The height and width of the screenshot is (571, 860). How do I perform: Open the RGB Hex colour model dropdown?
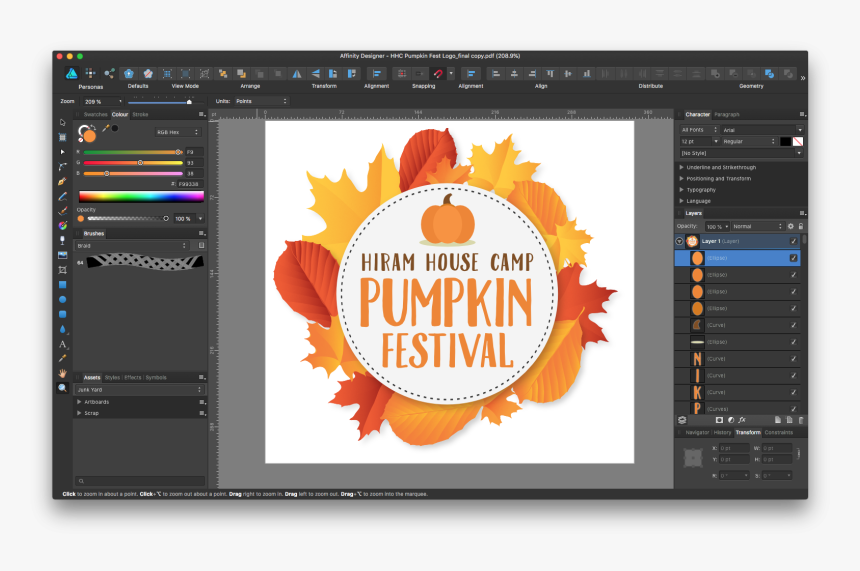(178, 132)
